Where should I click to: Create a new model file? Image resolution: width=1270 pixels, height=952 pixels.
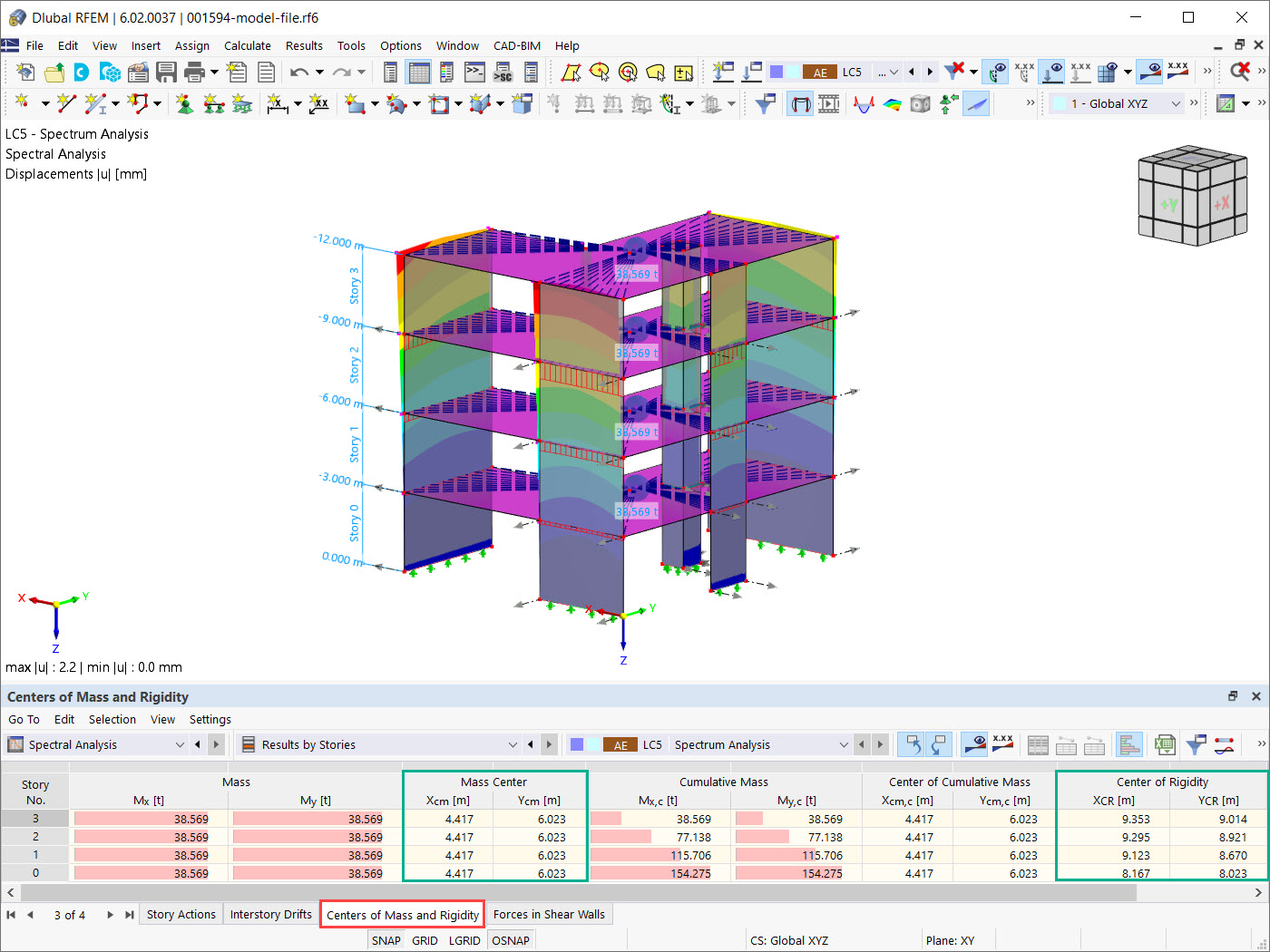pos(25,72)
